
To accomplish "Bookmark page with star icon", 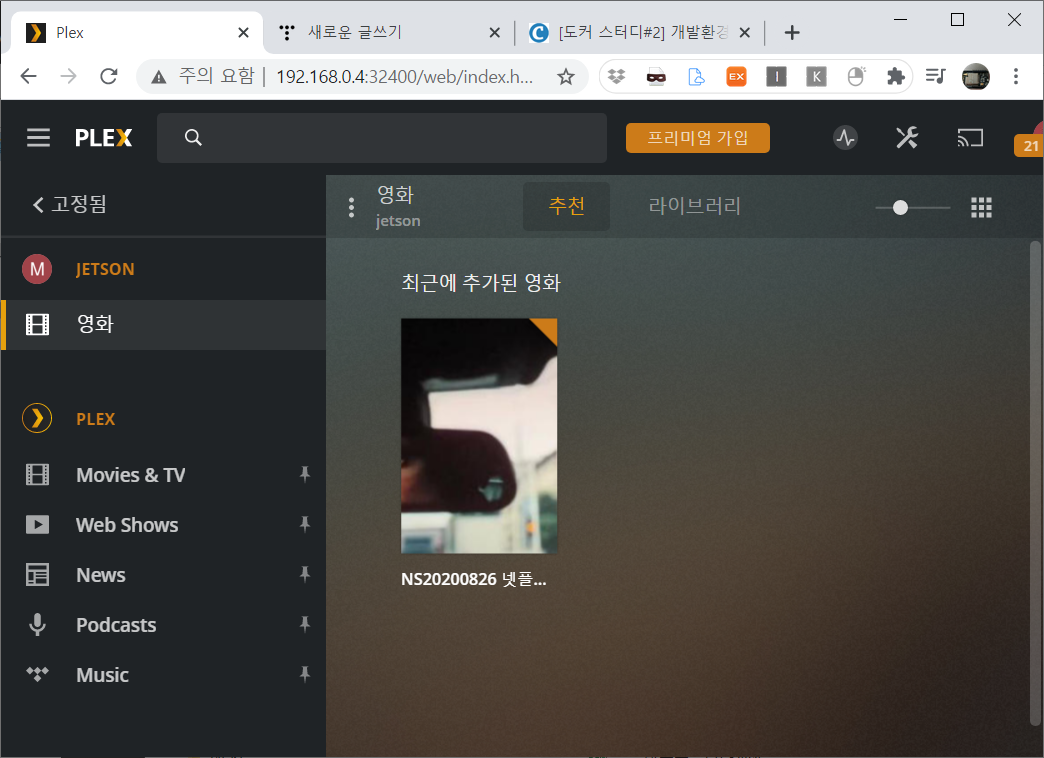I will tap(565, 77).
